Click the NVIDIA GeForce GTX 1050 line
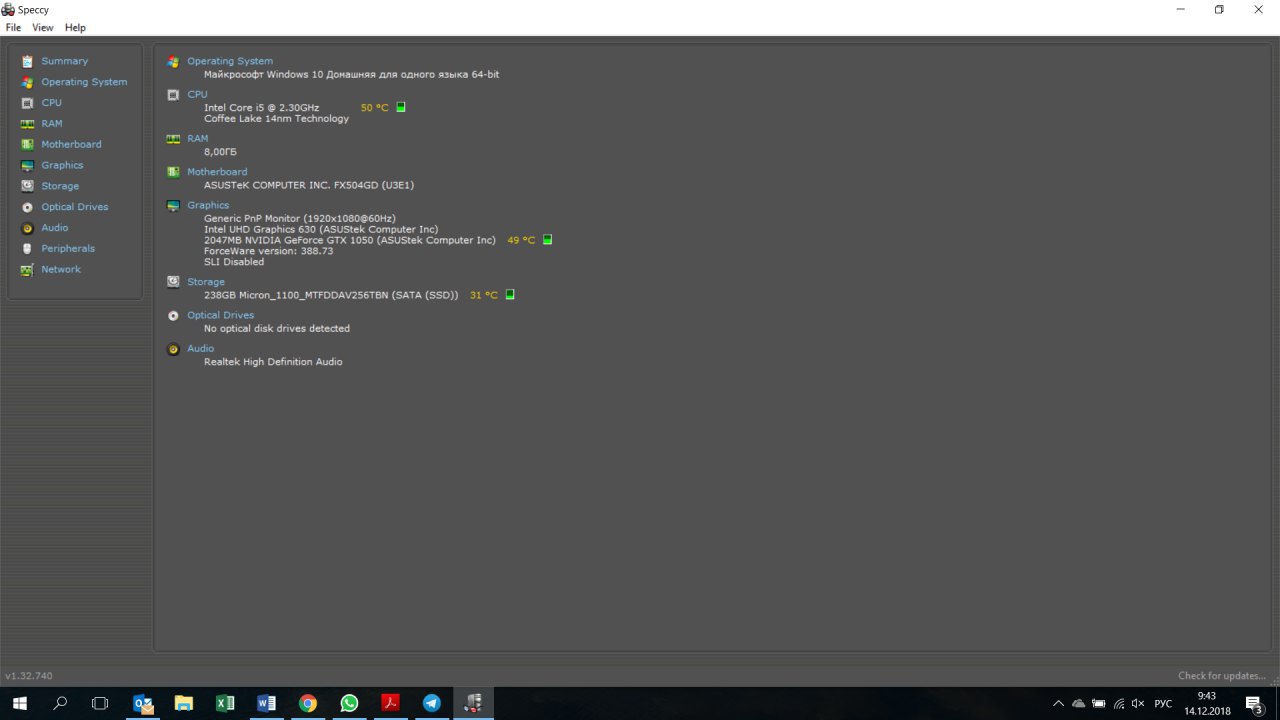This screenshot has height=720, width=1280. click(350, 240)
